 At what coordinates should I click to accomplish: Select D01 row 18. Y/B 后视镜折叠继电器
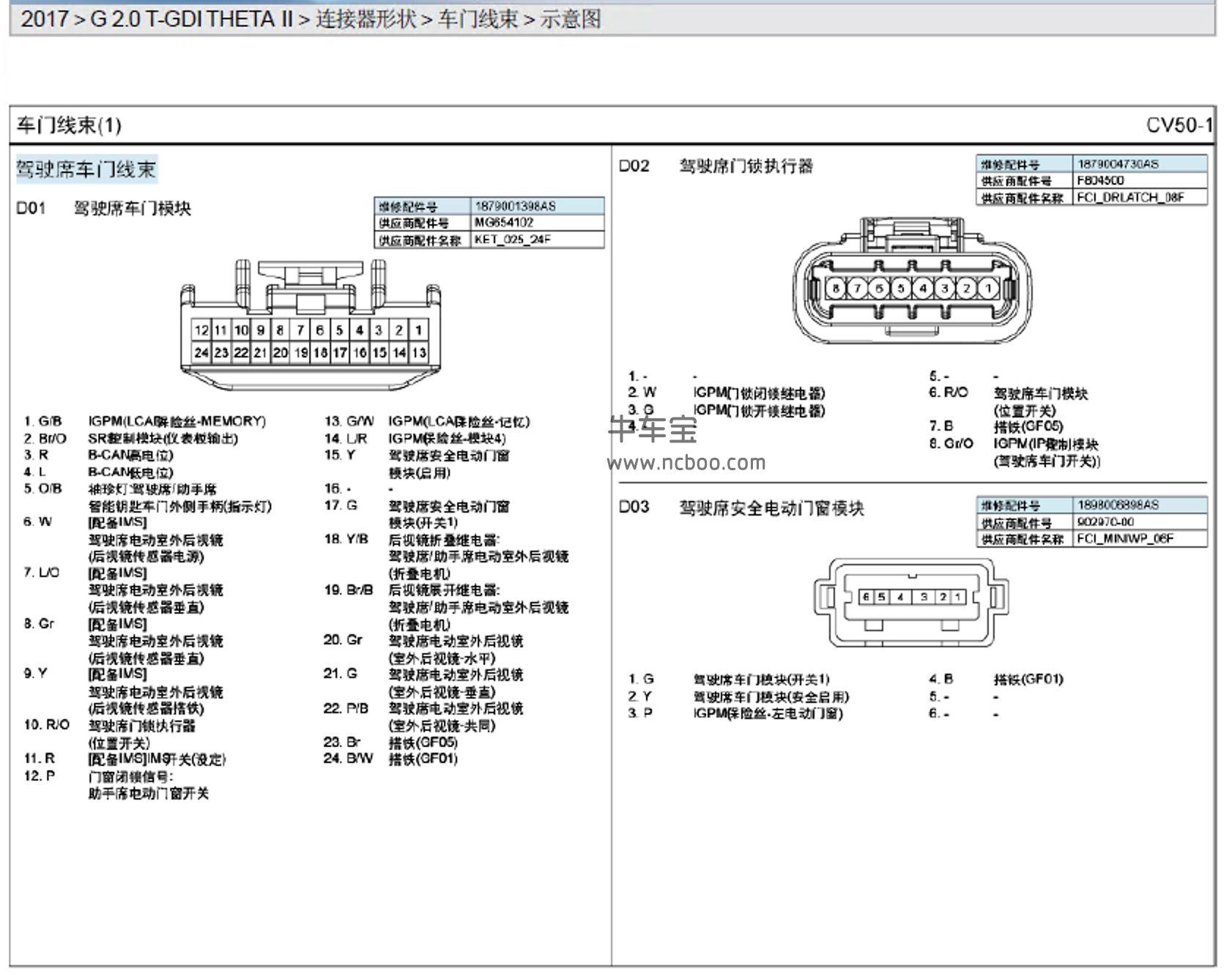[x=446, y=557]
